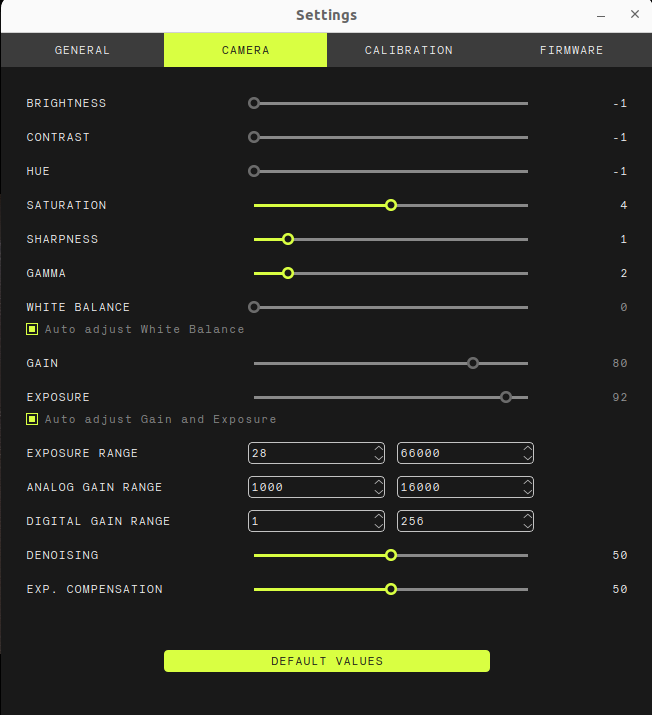Open the Calibration tab
The width and height of the screenshot is (652, 715).
coord(408,50)
